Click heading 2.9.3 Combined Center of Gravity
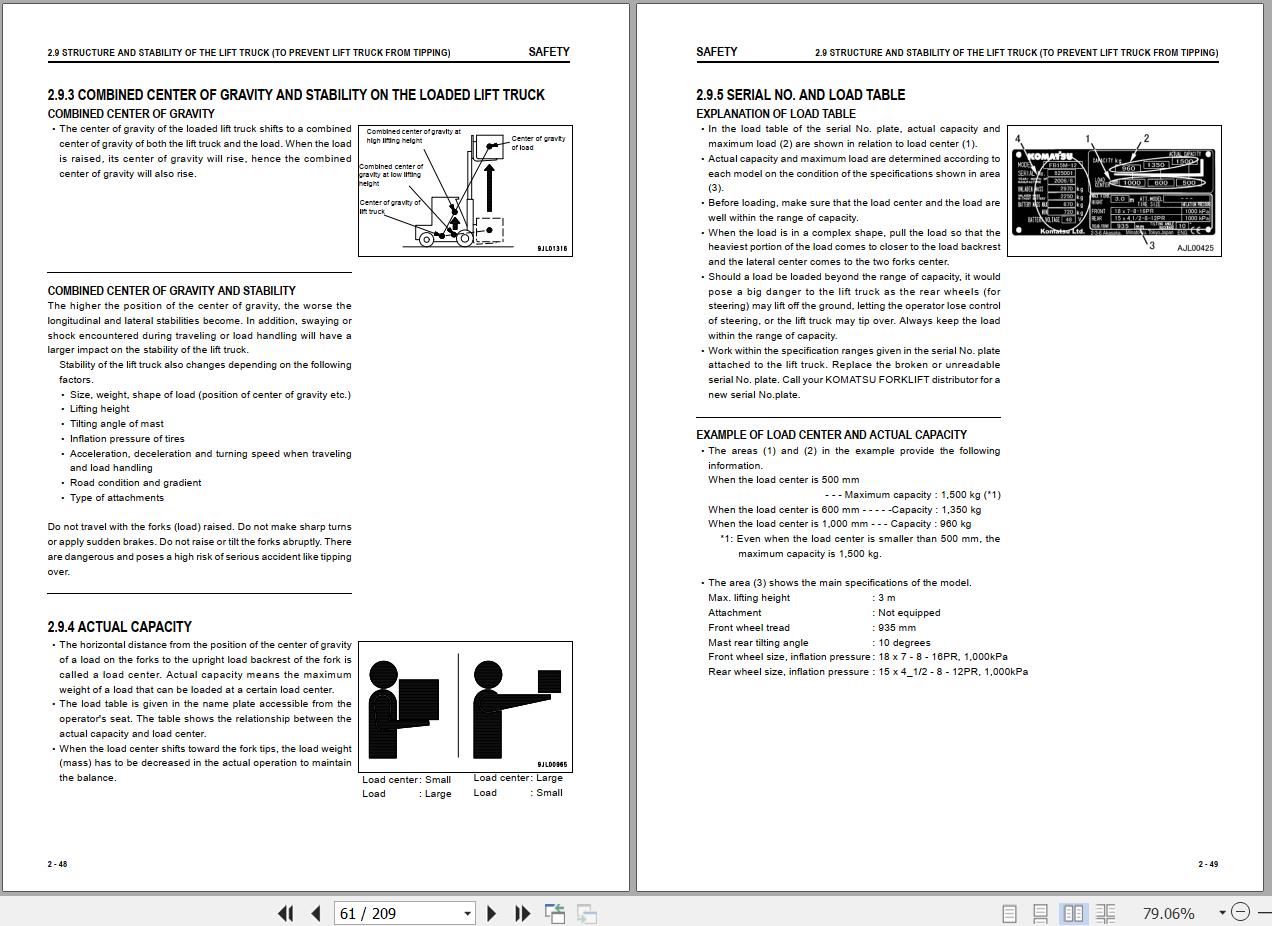 pos(296,95)
